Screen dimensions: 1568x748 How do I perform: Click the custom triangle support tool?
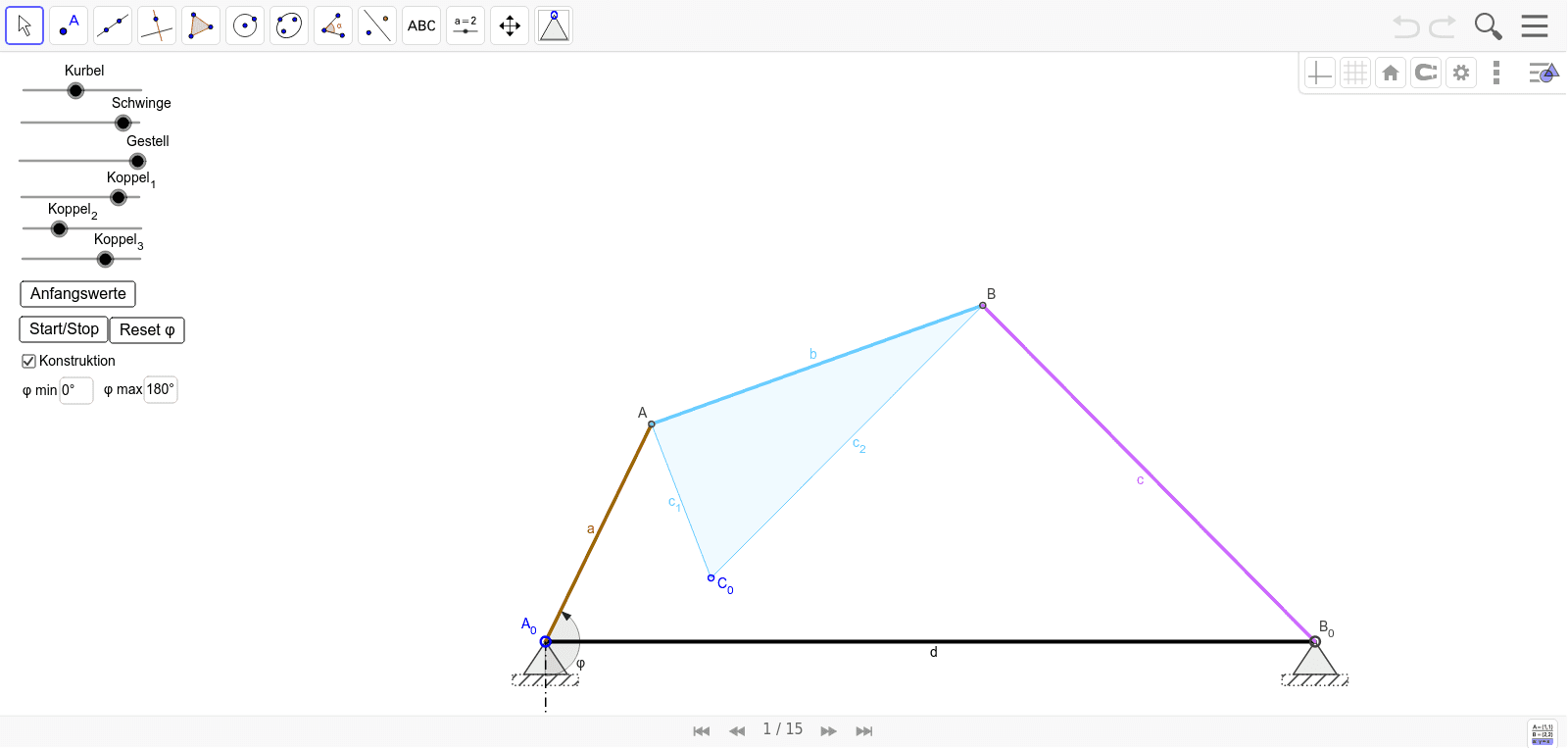click(x=554, y=25)
